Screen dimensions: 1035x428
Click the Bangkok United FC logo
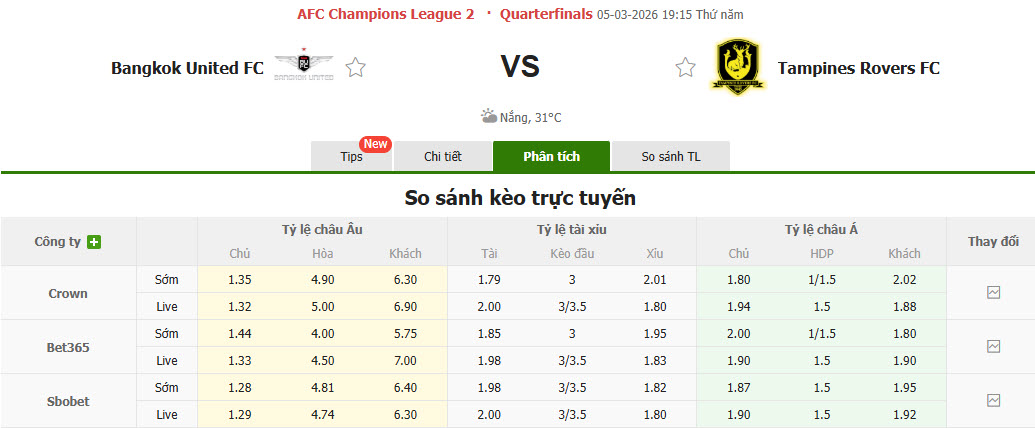pos(304,65)
